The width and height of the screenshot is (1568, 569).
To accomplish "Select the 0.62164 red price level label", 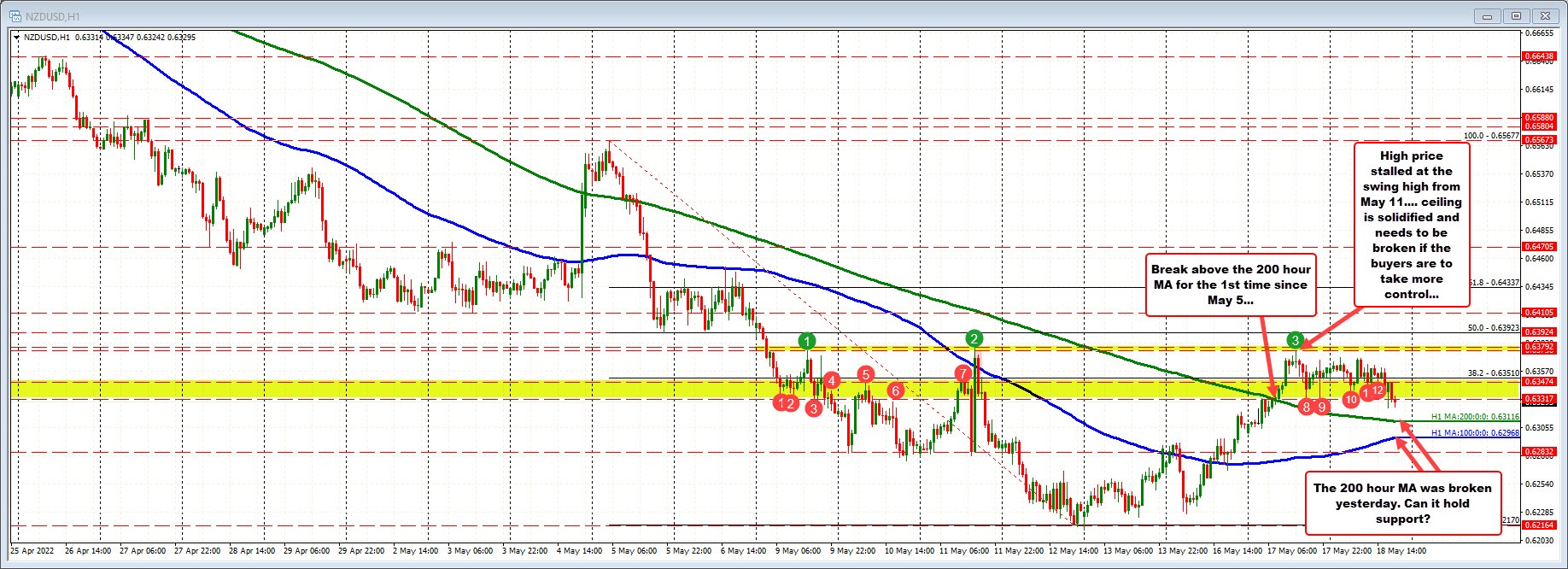I will (1539, 525).
